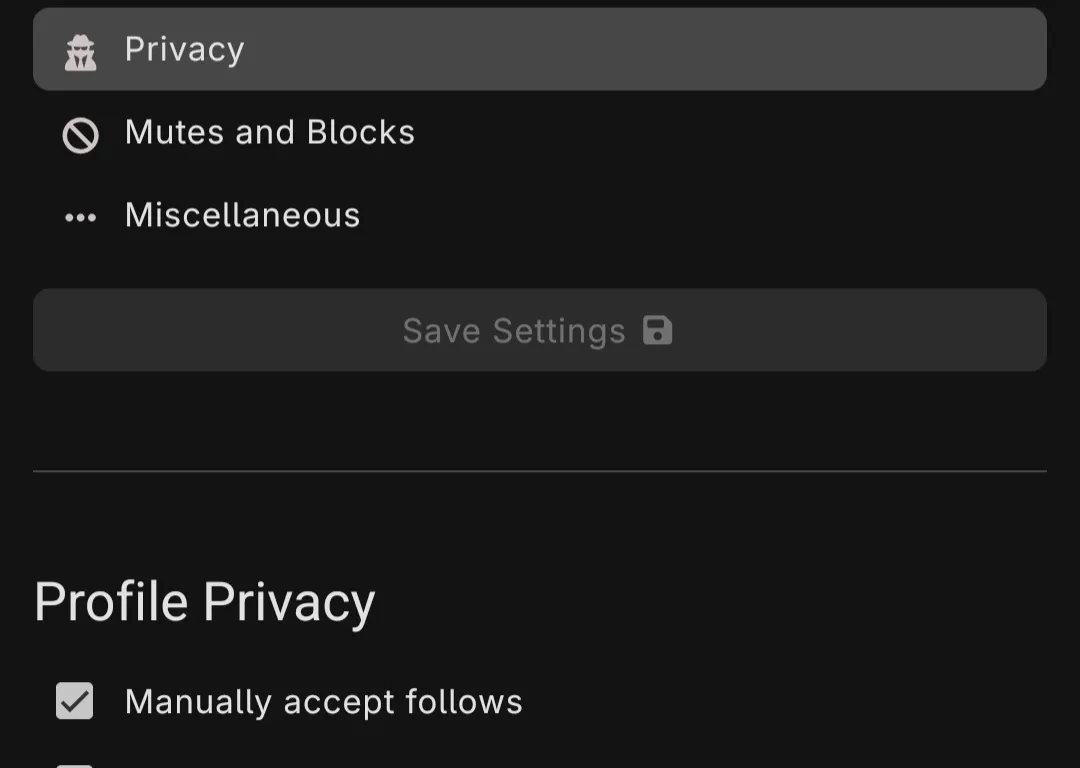Go to Mutes and Blocks settings
This screenshot has width=1080, height=768.
click(540, 133)
